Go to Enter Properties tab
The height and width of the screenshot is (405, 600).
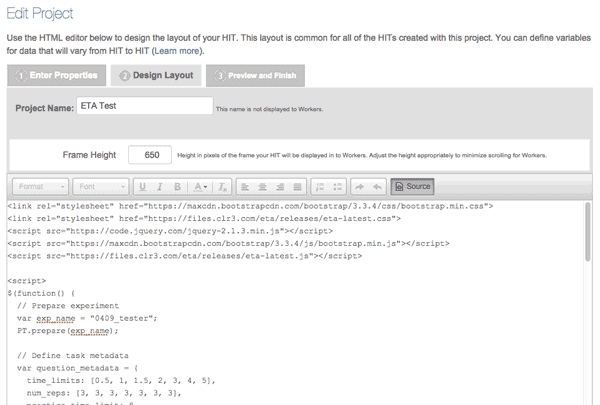point(57,75)
